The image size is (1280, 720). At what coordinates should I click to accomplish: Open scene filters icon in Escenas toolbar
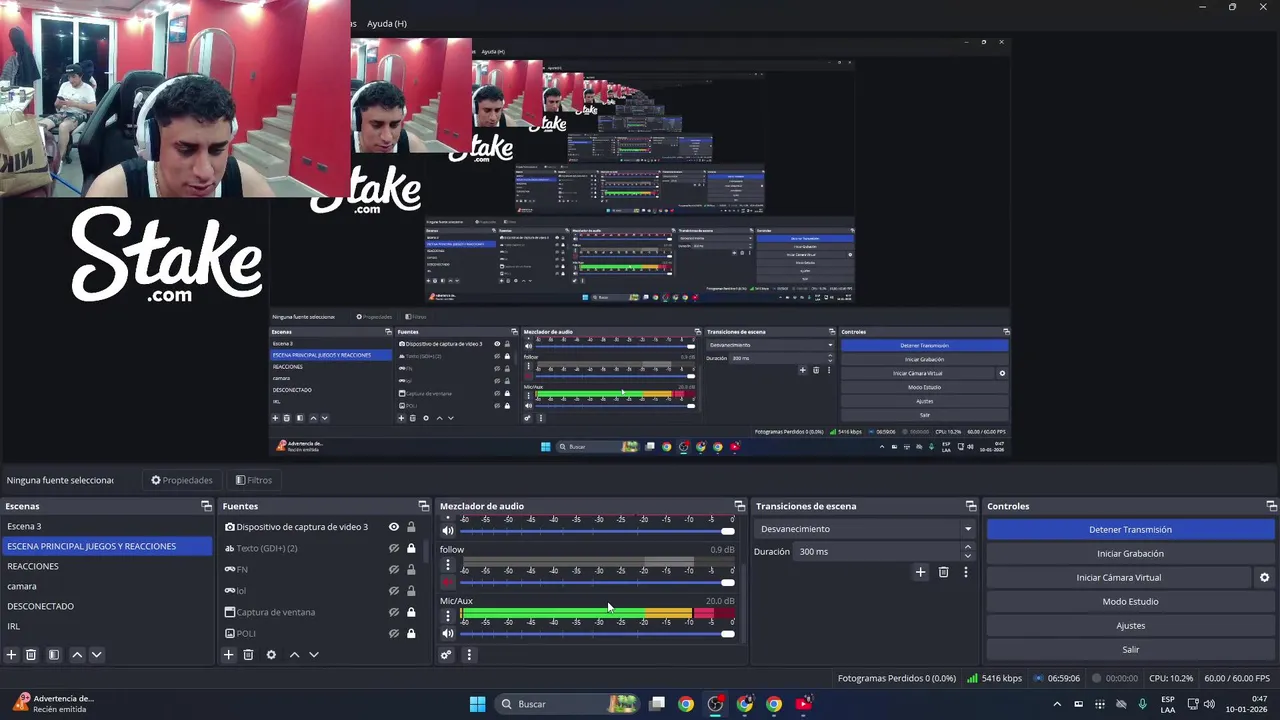[54, 655]
